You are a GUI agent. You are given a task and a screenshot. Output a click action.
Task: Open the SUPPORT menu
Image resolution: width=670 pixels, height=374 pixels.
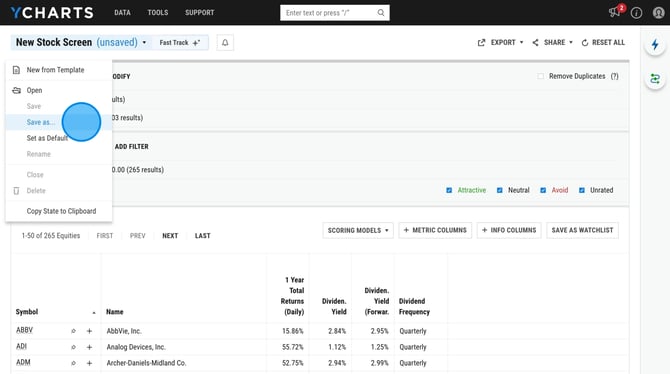pos(200,12)
